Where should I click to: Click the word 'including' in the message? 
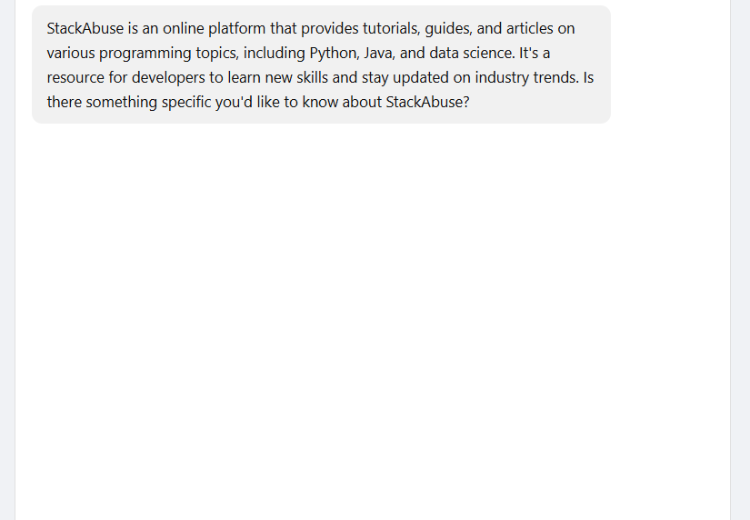274,54
